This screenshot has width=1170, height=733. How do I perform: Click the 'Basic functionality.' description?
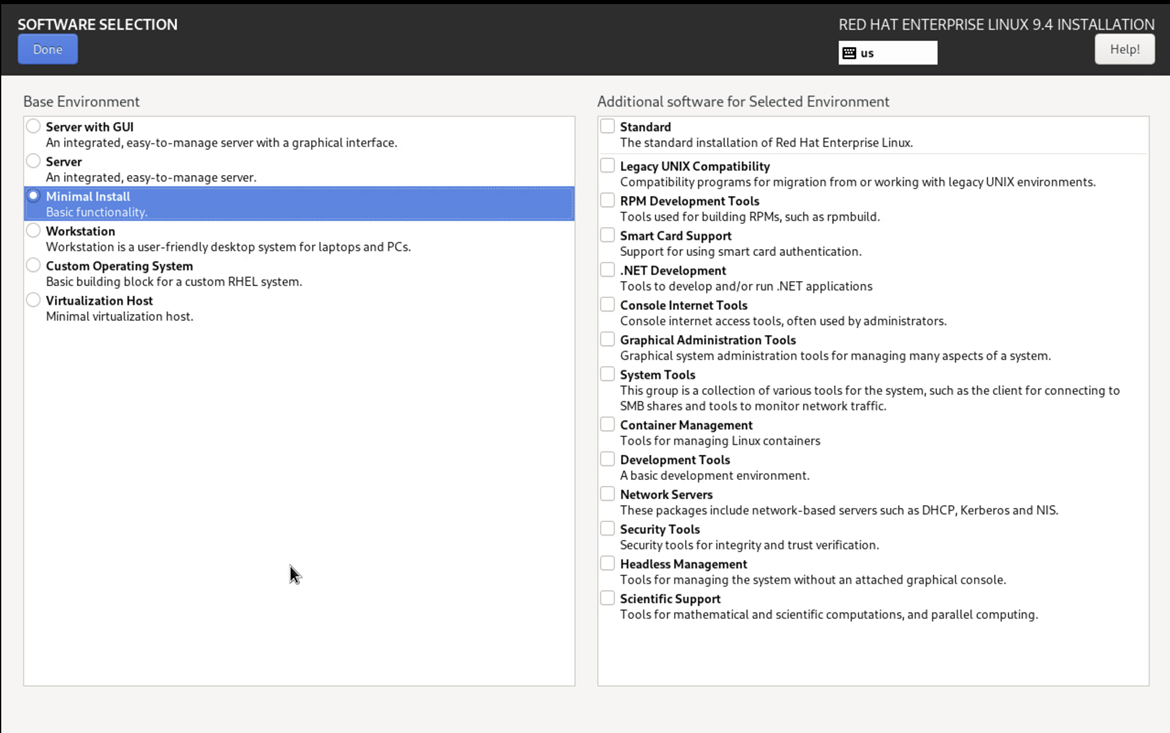tap(96, 212)
